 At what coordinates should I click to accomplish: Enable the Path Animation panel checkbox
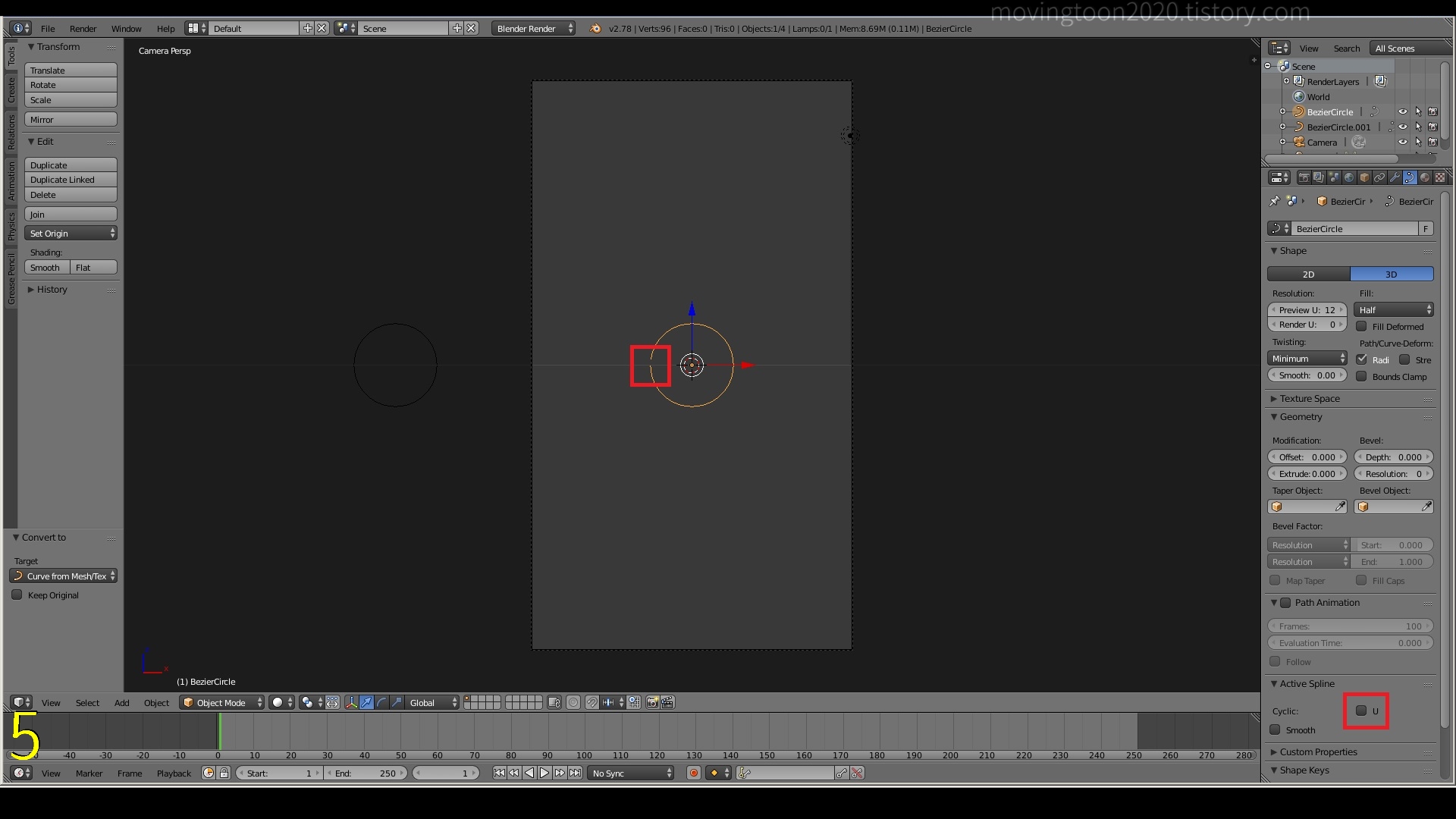[1285, 603]
